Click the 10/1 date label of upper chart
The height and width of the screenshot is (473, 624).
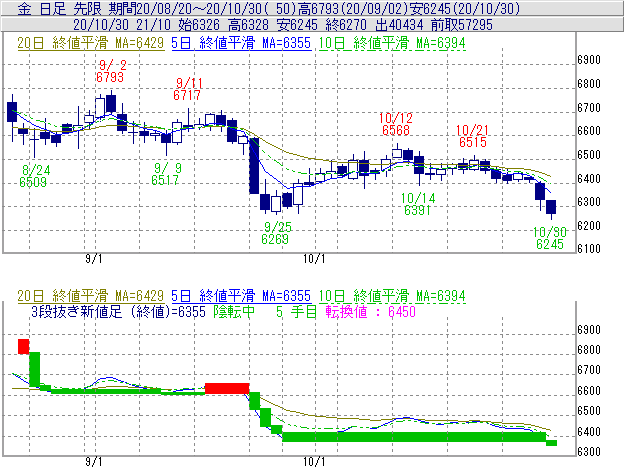point(314,259)
